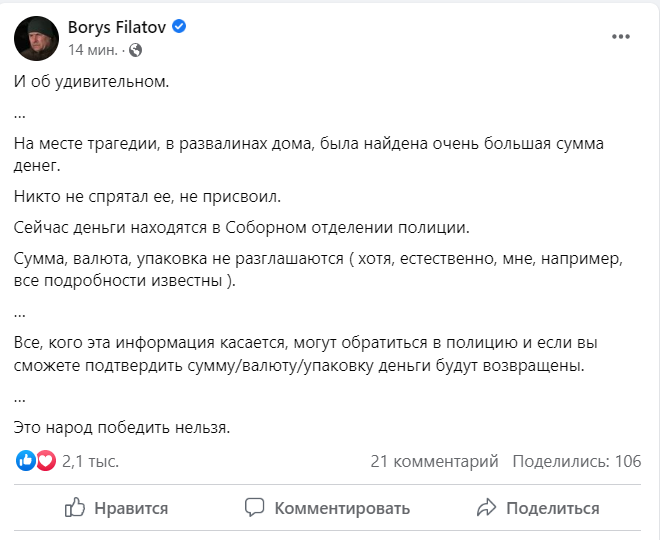Click the blue thumbs-up reaction icon
The height and width of the screenshot is (540, 660).
click(26, 461)
